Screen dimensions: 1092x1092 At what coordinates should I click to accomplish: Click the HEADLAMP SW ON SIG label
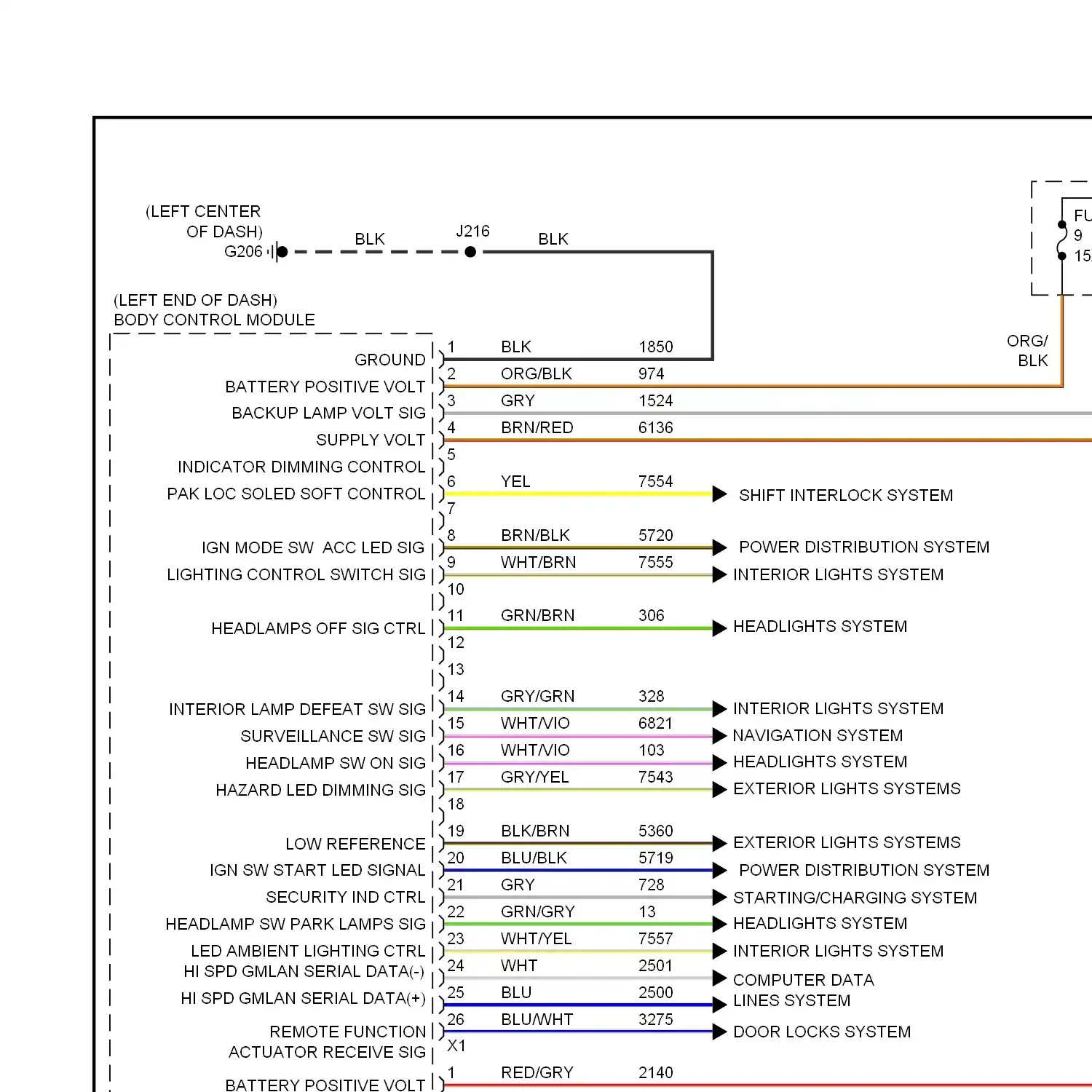coord(336,763)
